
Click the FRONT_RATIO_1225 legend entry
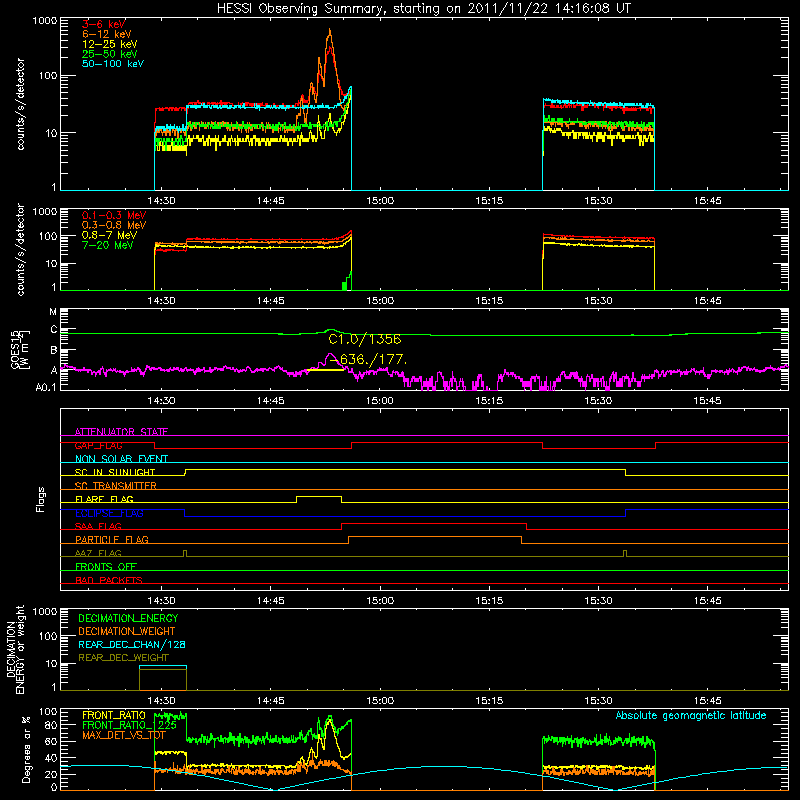click(129, 725)
